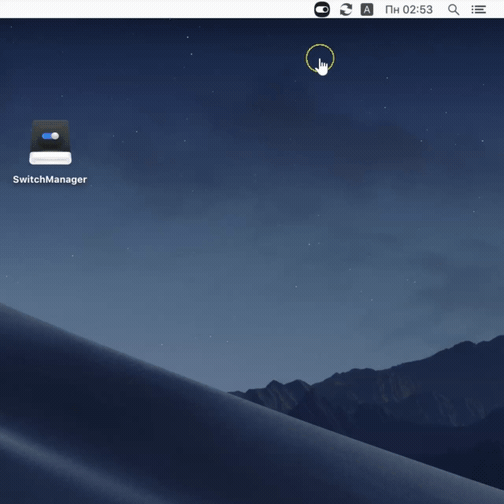Click empty desktop below SwitchManager label
The image size is (504, 504).
point(50,233)
